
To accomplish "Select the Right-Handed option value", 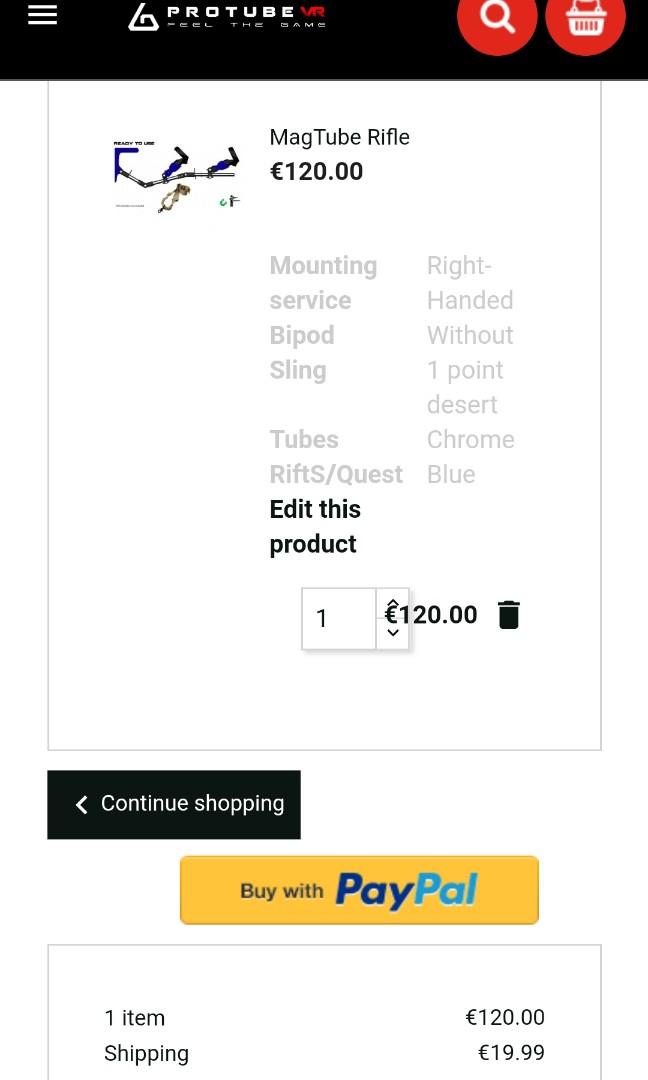I will pos(469,283).
